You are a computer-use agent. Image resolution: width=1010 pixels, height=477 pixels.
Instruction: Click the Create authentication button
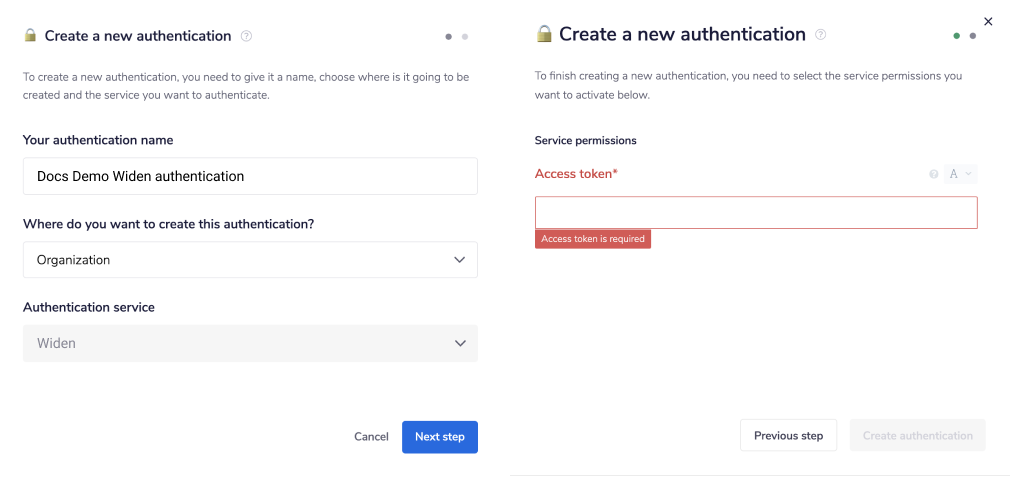[x=917, y=436]
